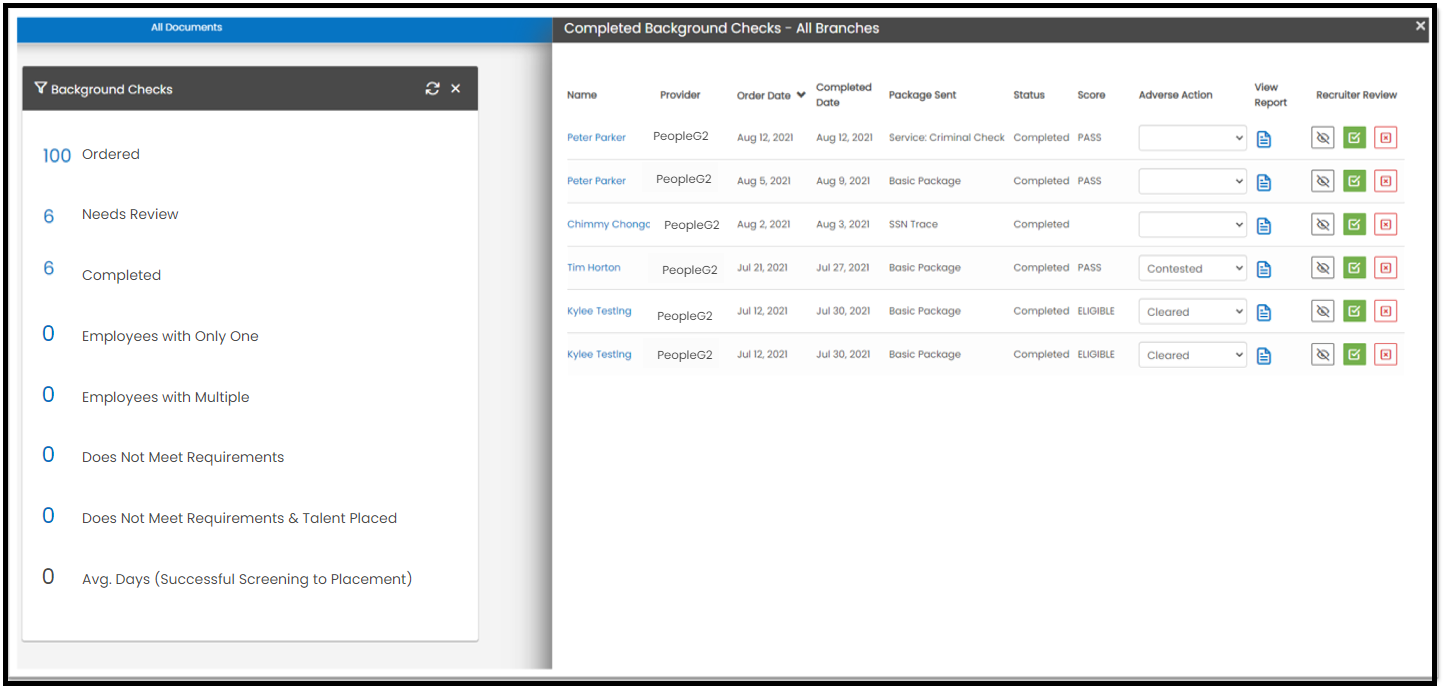Click the Package Sent column header
This screenshot has height=693, width=1447.
coord(922,95)
